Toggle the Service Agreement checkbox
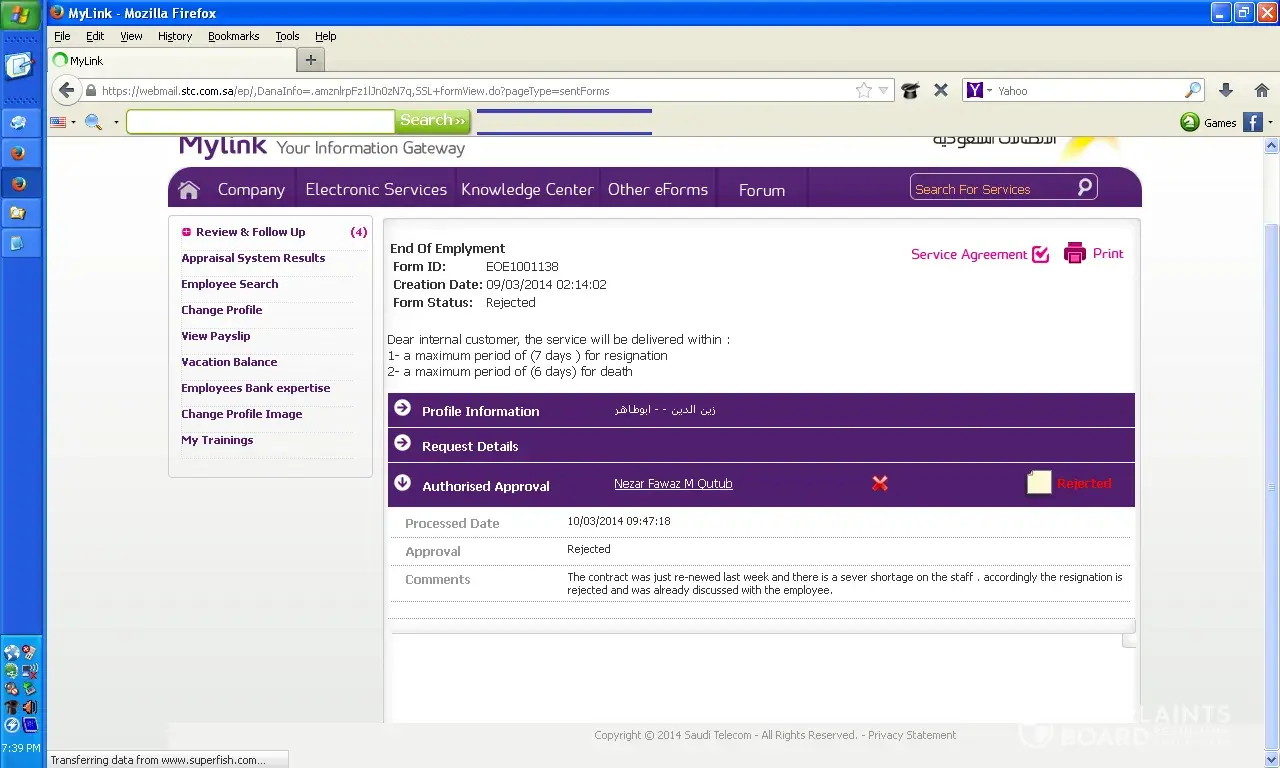This screenshot has height=768, width=1280. [1041, 254]
